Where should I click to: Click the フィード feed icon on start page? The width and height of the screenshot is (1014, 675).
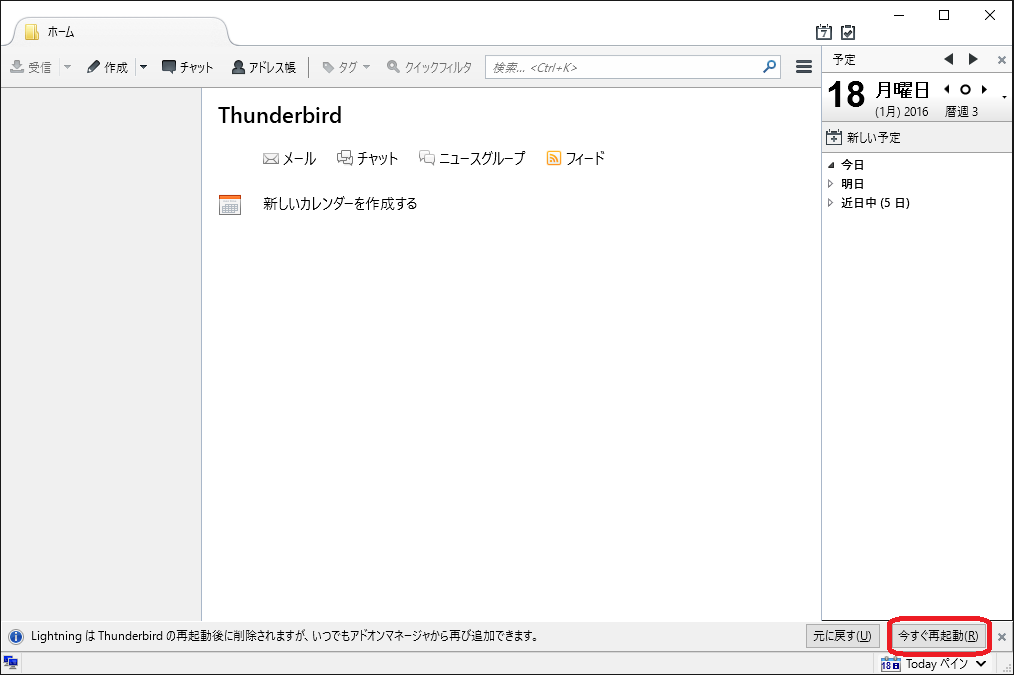553,157
